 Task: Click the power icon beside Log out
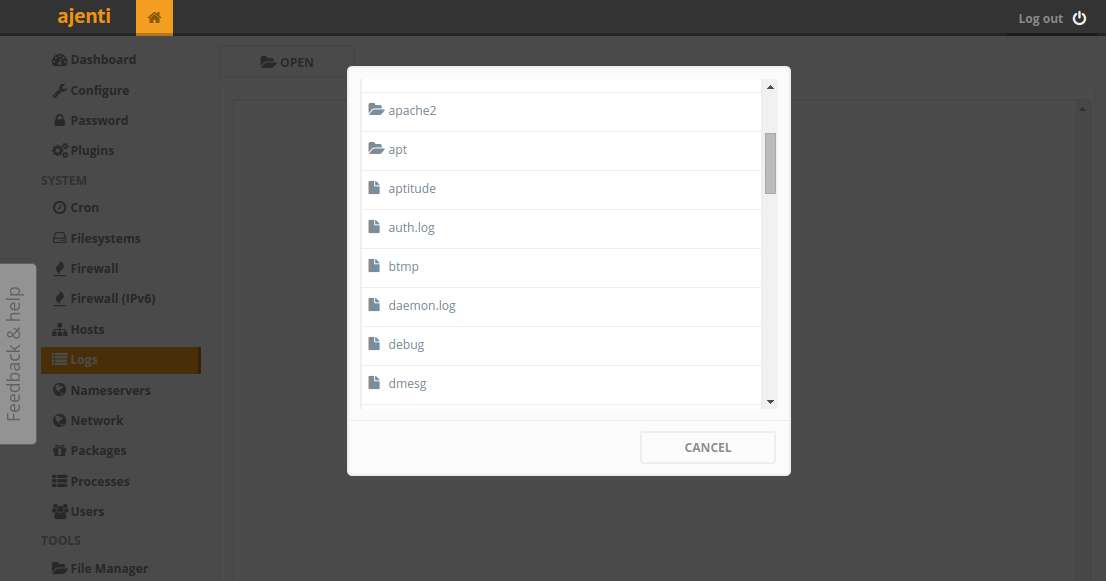[x=1079, y=18]
